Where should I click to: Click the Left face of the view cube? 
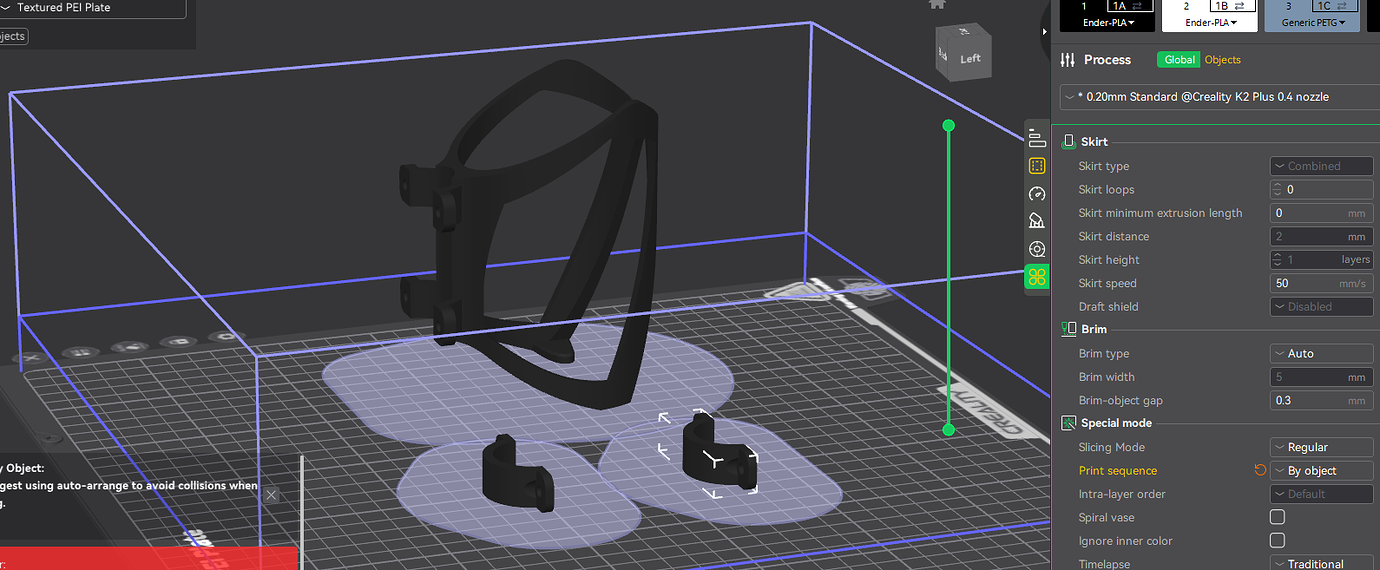(x=969, y=58)
